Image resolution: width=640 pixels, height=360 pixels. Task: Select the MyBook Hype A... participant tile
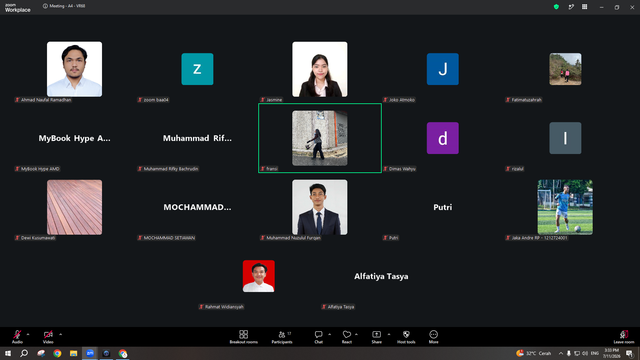[74, 138]
